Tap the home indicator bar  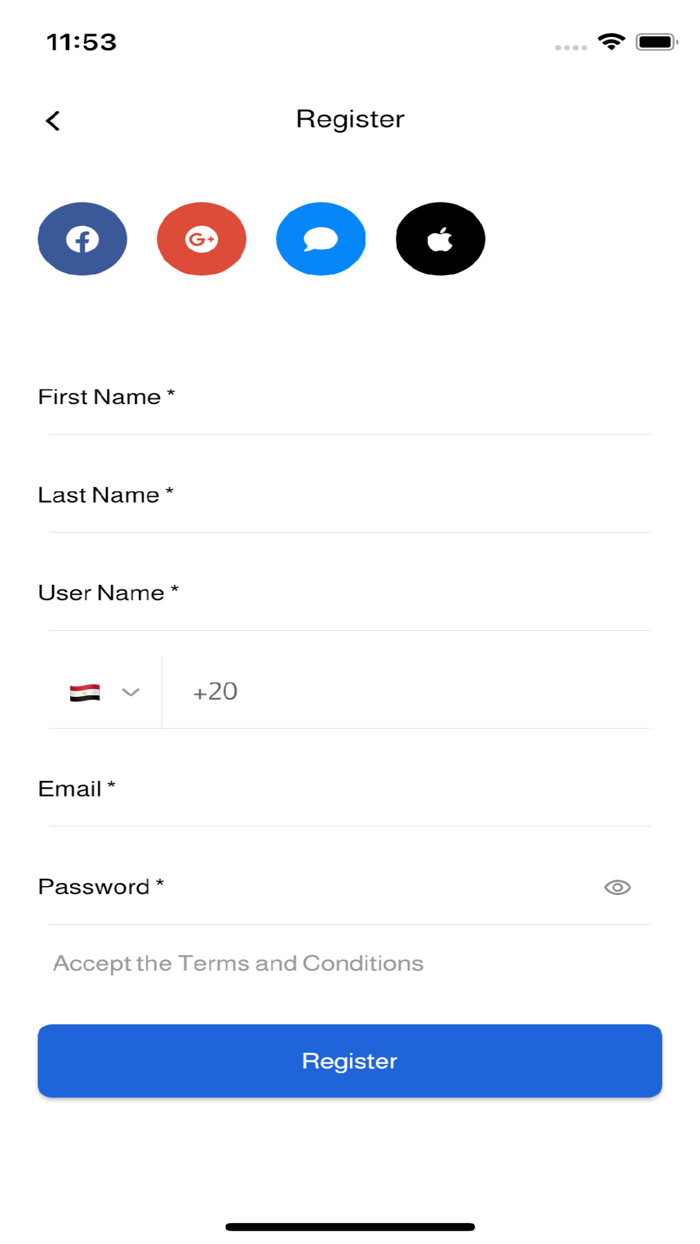tap(350, 1226)
